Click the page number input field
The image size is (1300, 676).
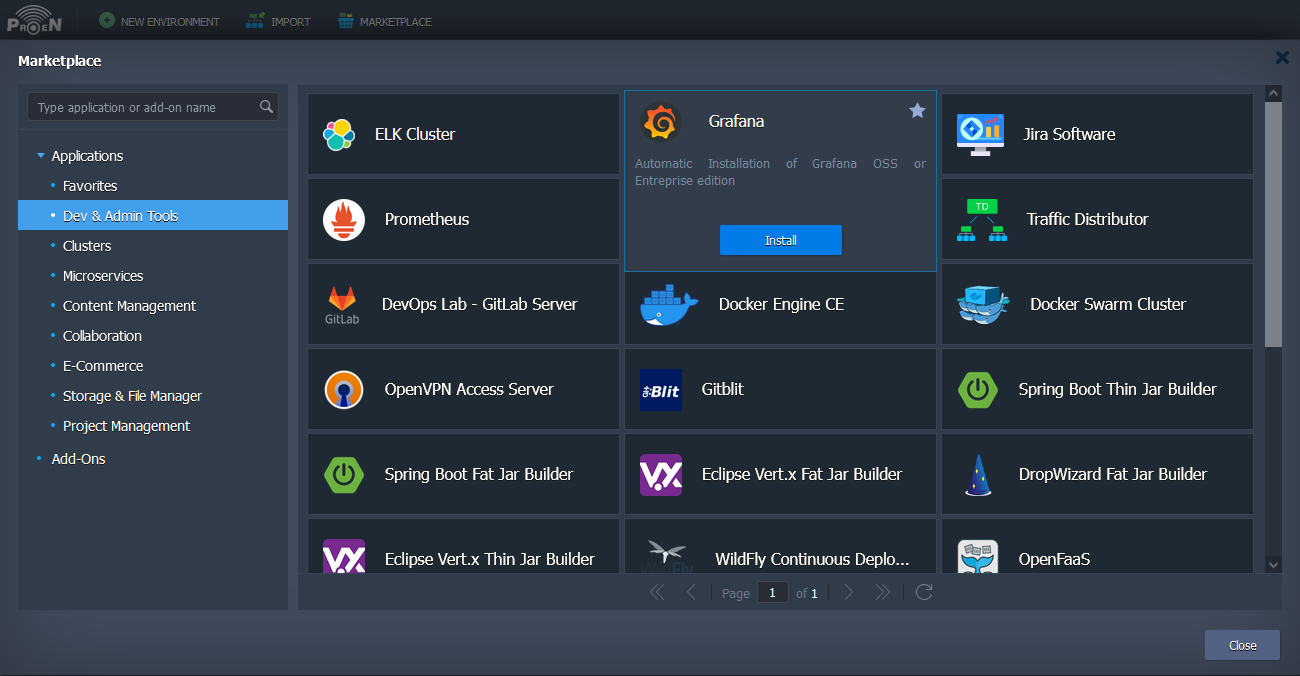pyautogui.click(x=772, y=592)
